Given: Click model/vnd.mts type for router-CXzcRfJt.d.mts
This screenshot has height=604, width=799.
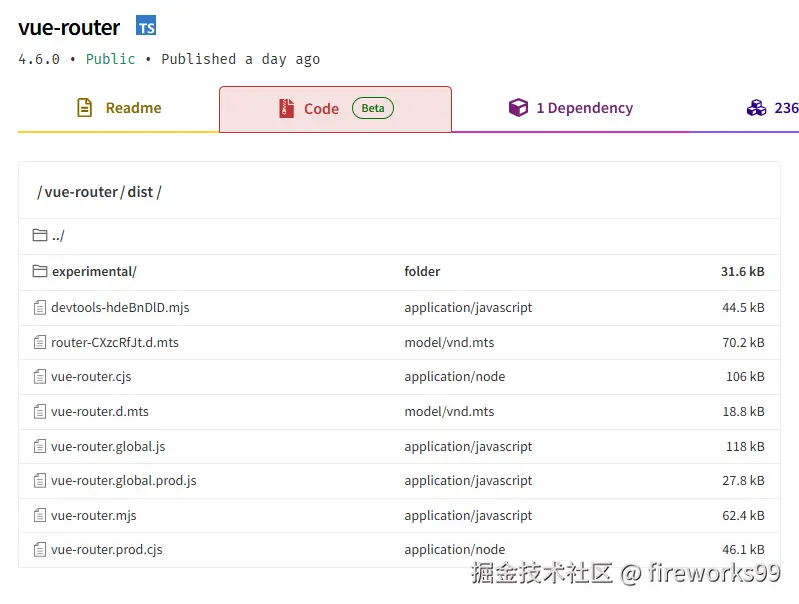Looking at the screenshot, I should coord(449,343).
